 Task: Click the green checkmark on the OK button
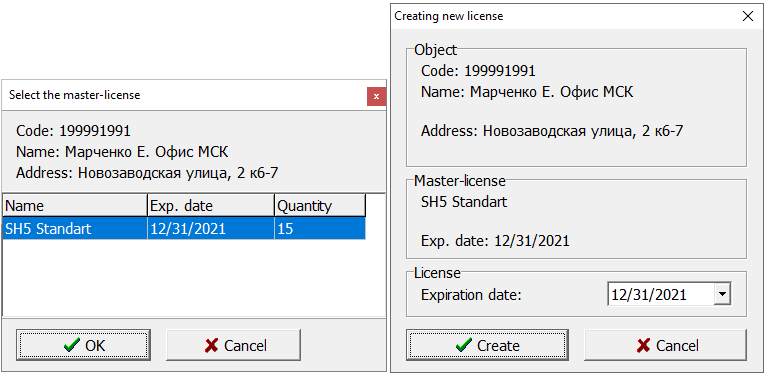coord(71,345)
